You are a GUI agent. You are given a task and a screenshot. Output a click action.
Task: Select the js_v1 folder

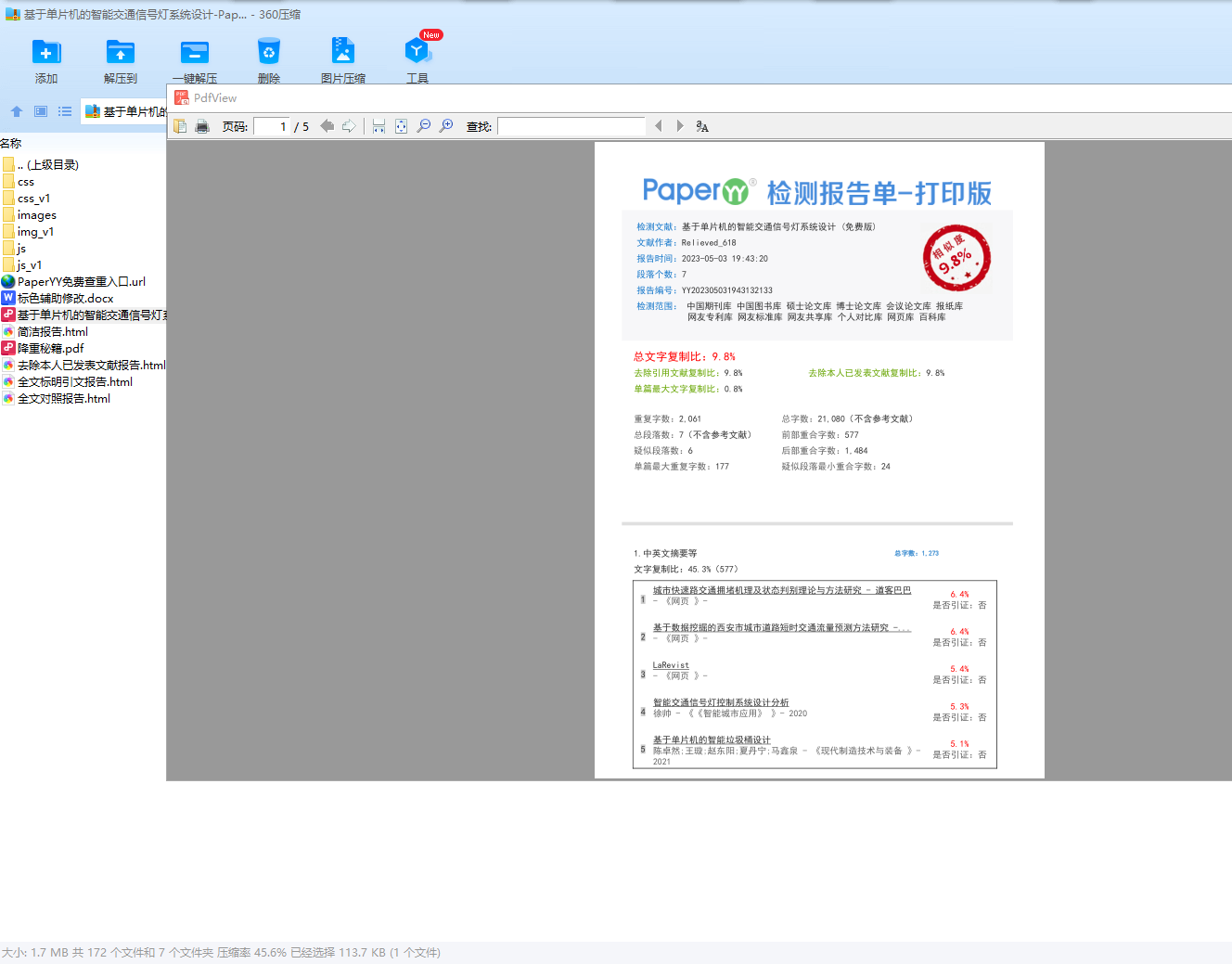point(22,264)
